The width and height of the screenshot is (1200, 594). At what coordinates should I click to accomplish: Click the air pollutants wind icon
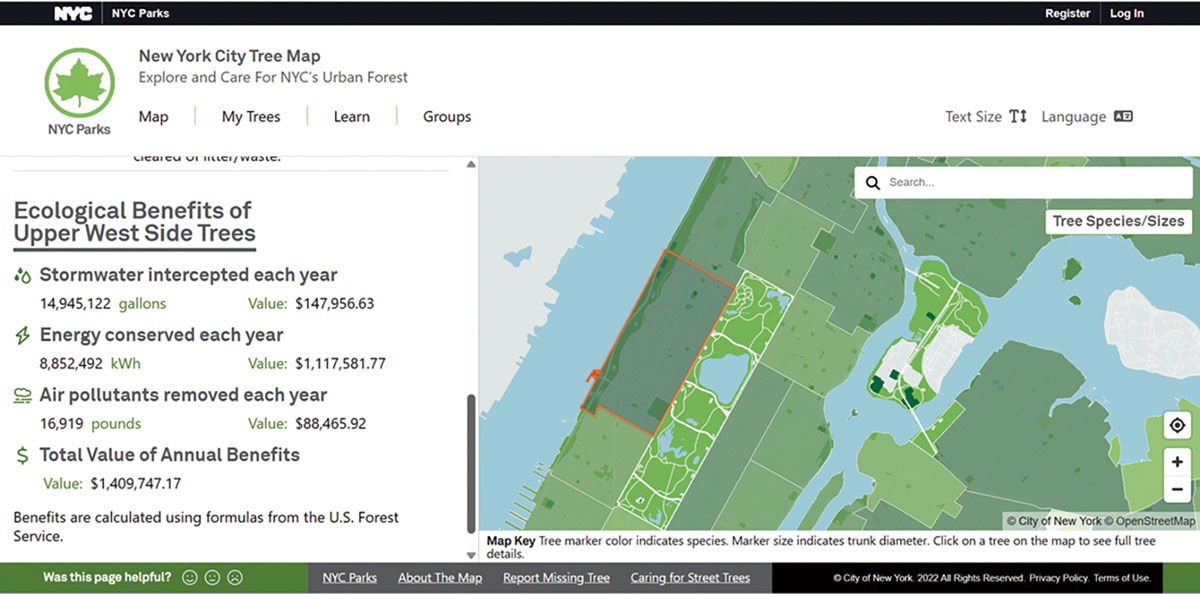[22, 396]
